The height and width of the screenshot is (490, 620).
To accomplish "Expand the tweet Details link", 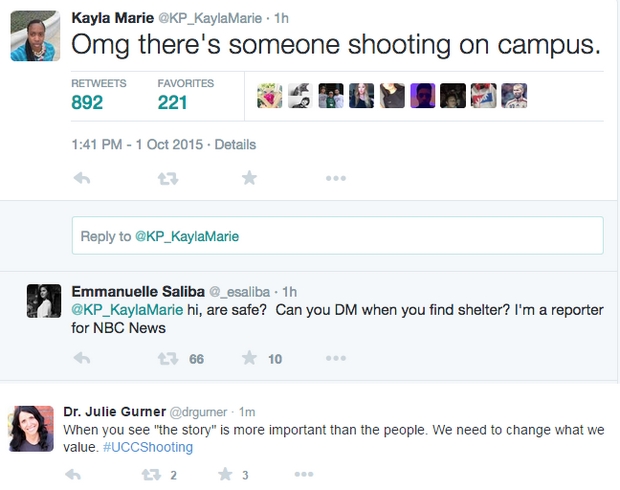I will coord(235,144).
